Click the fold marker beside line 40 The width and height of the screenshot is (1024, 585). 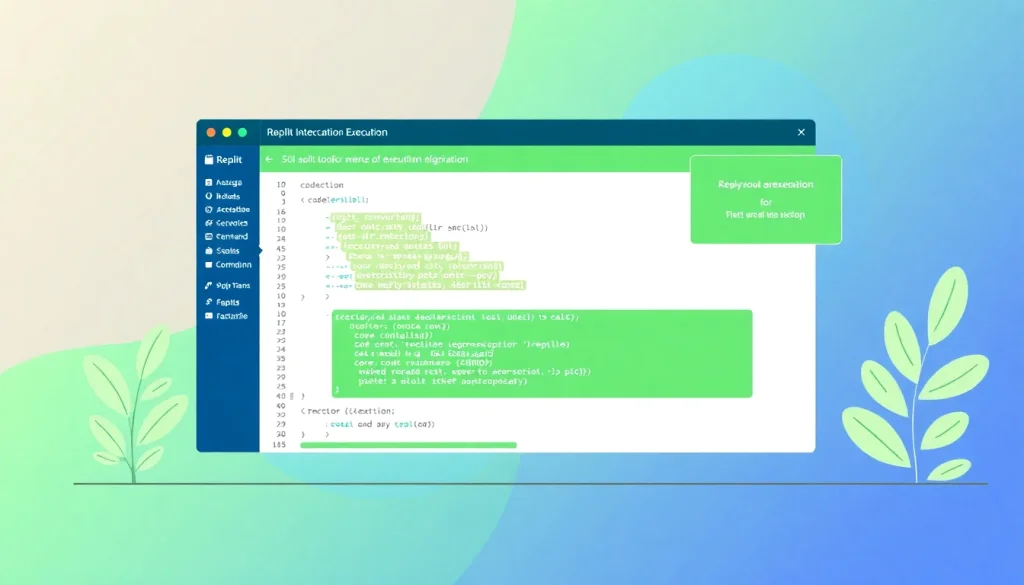pyautogui.click(x=292, y=396)
